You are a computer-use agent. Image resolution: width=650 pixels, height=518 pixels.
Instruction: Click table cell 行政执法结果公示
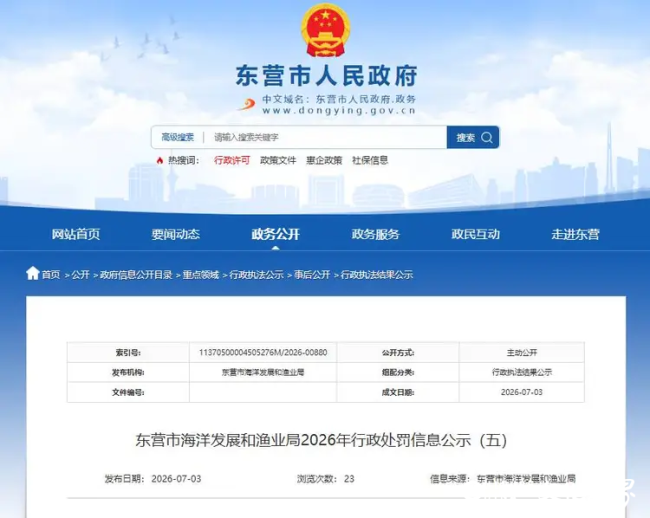click(x=521, y=372)
